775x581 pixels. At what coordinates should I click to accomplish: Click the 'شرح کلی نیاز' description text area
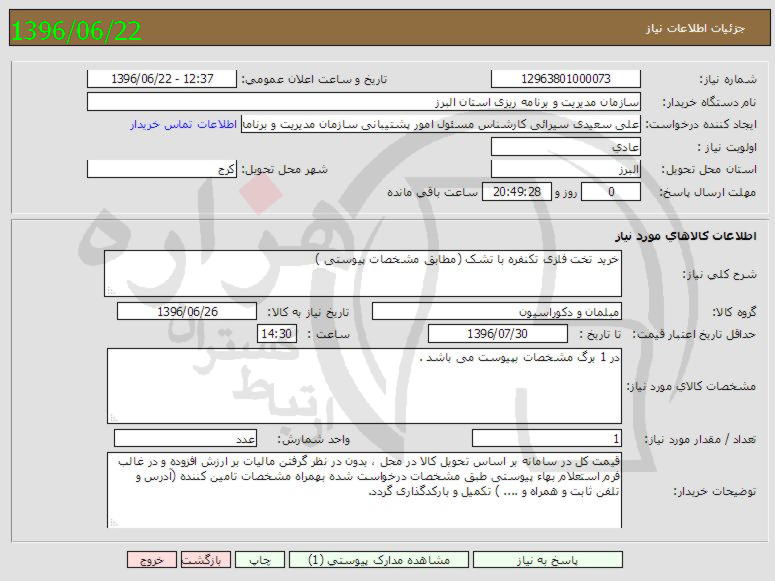pos(362,273)
